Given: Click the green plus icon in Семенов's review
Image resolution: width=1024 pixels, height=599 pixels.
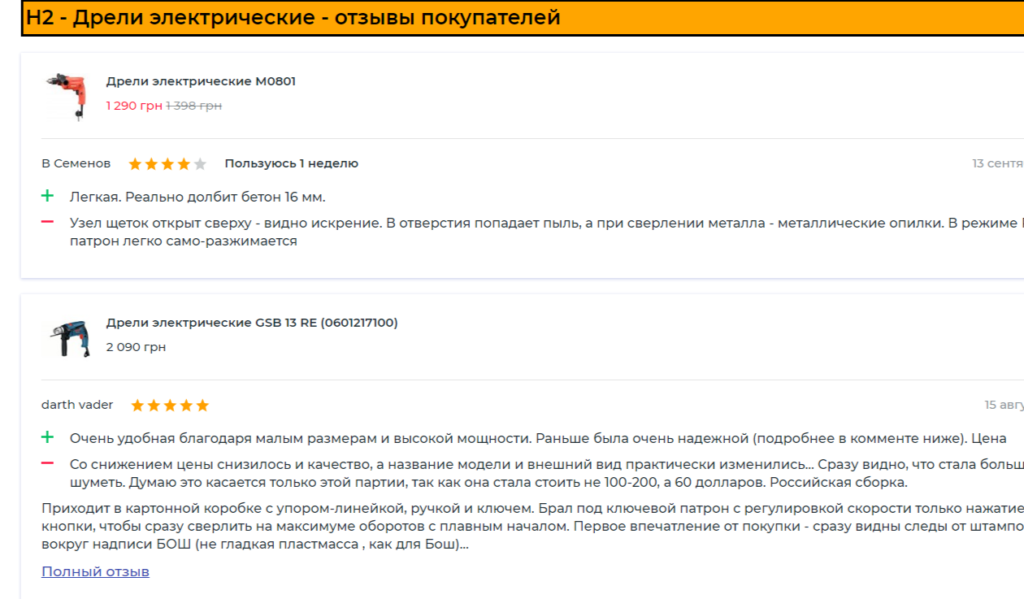Looking at the screenshot, I should (x=47, y=196).
